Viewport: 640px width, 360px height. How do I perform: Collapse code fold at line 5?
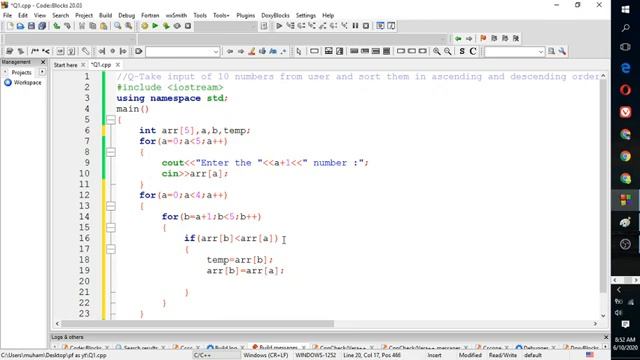pyautogui.click(x=111, y=120)
